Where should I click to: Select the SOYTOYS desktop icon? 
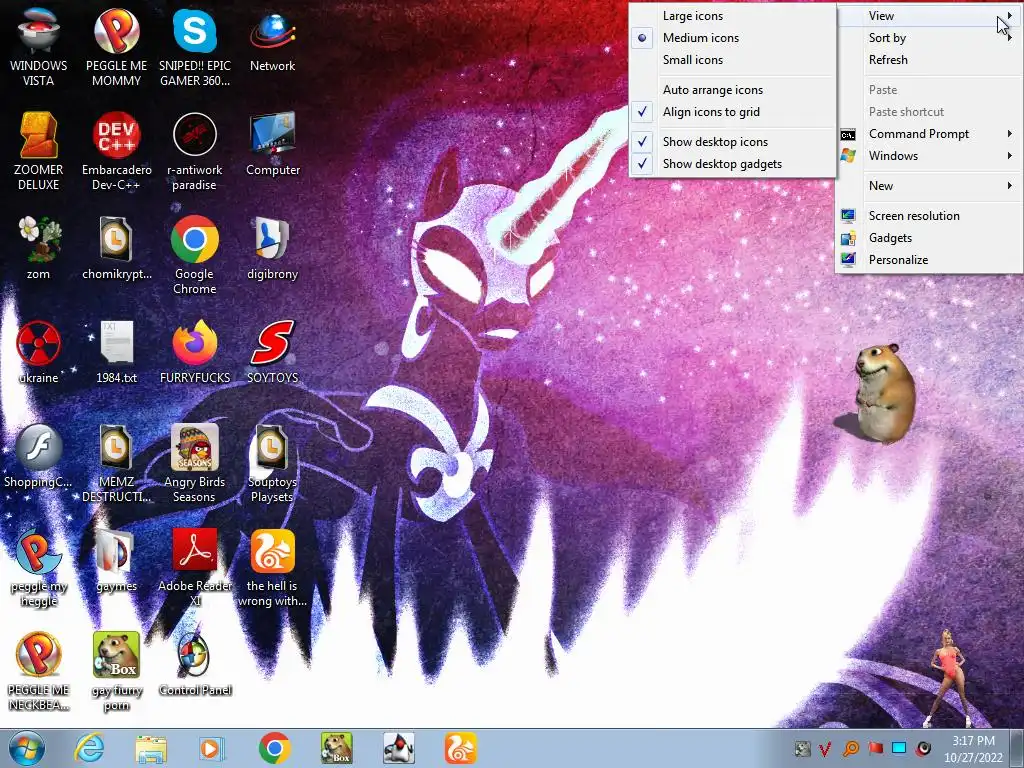click(x=272, y=351)
